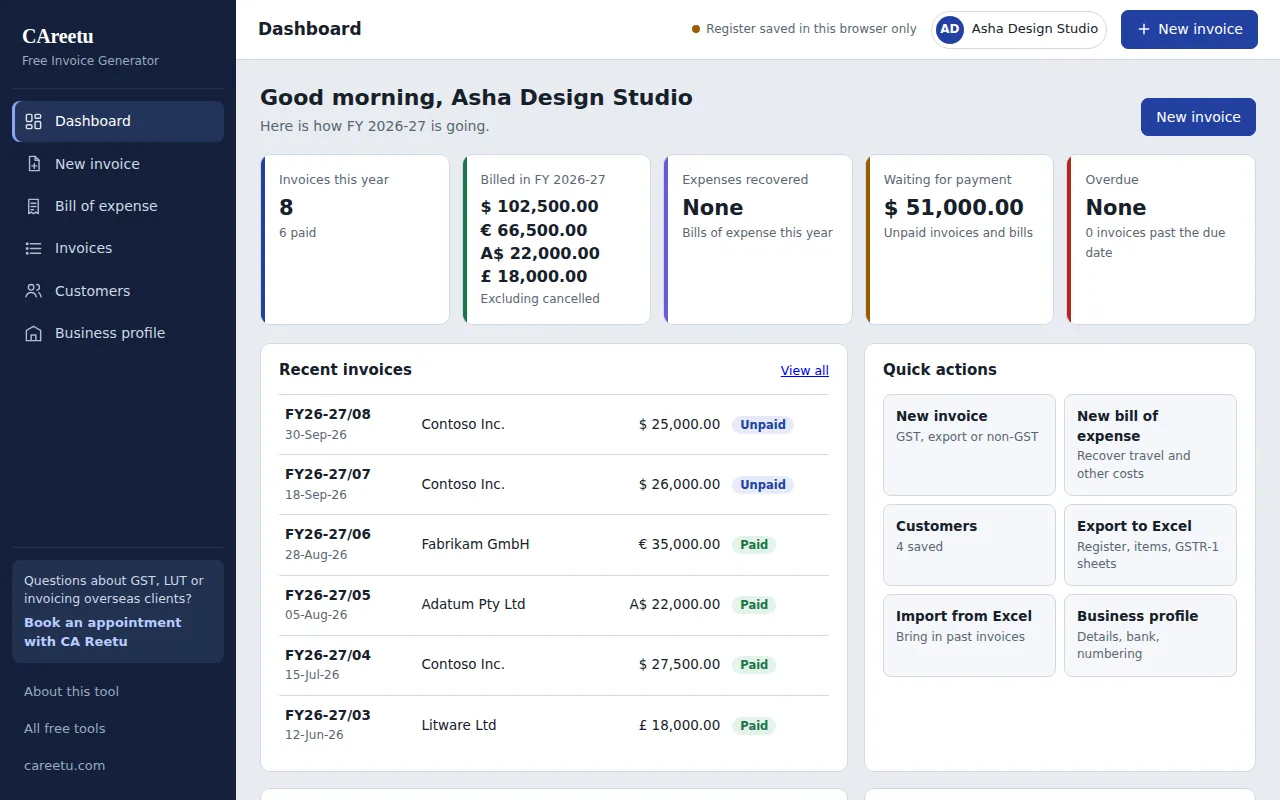Click Asha Design Studio name in header
Viewport: 1280px width, 800px height.
pyautogui.click(x=1035, y=29)
